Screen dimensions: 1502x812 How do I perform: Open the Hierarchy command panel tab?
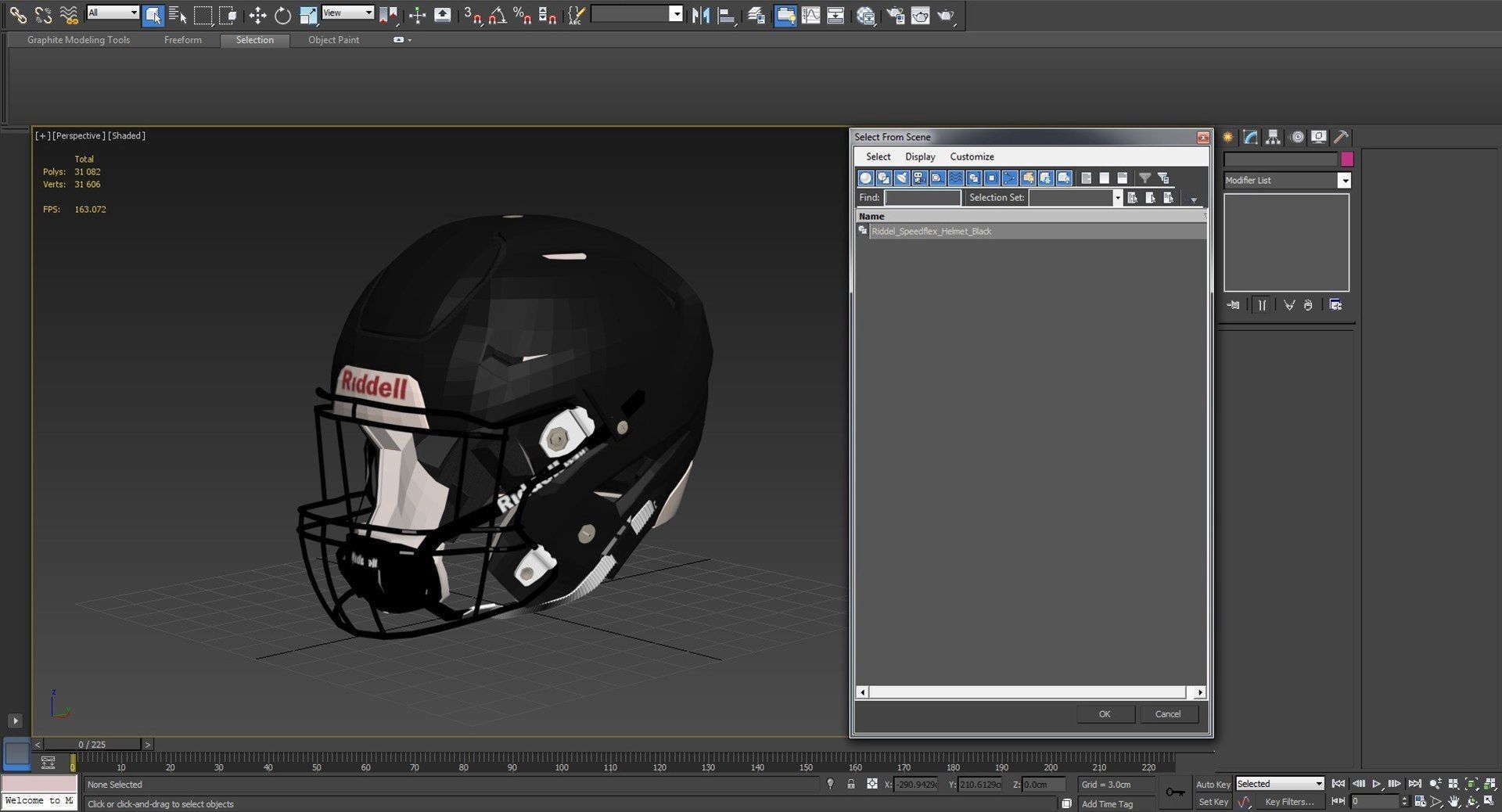tap(1274, 137)
